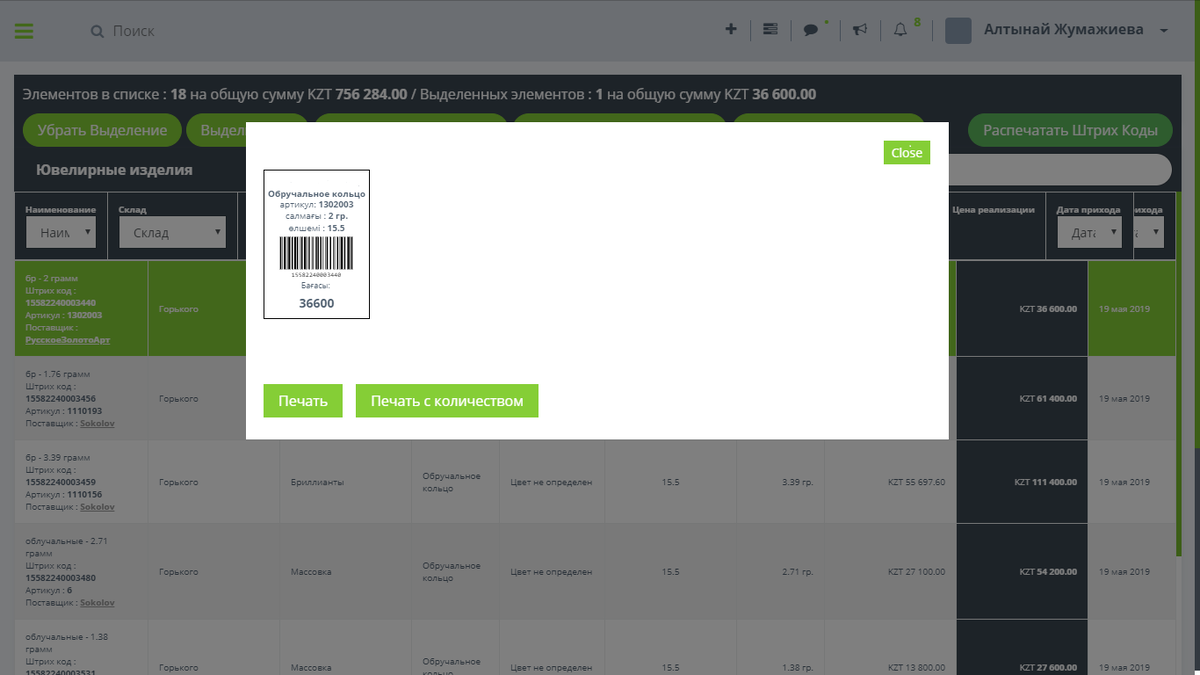Click the Ювелирные изделия heading
The image size is (1200, 675).
pyautogui.click(x=114, y=170)
